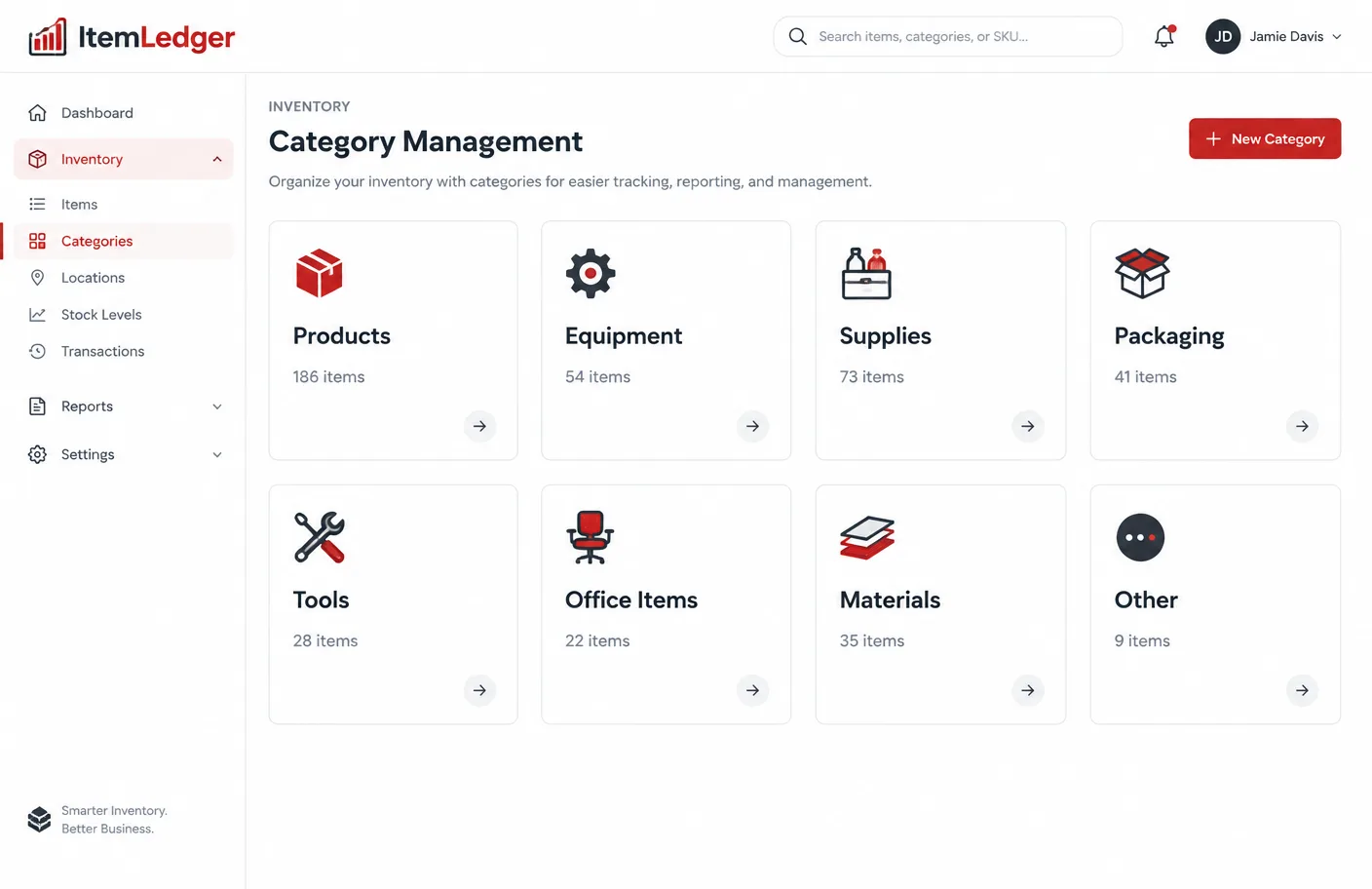Open Office Items category via arrow button
The height and width of the screenshot is (889, 1372).
point(752,690)
